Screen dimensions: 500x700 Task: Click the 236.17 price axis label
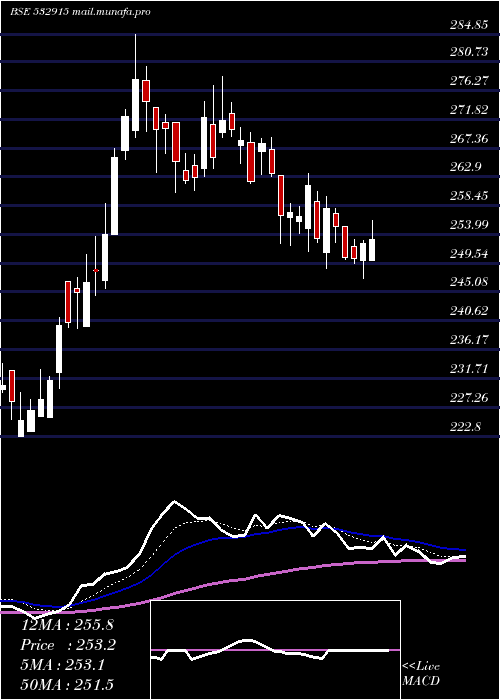click(x=469, y=340)
